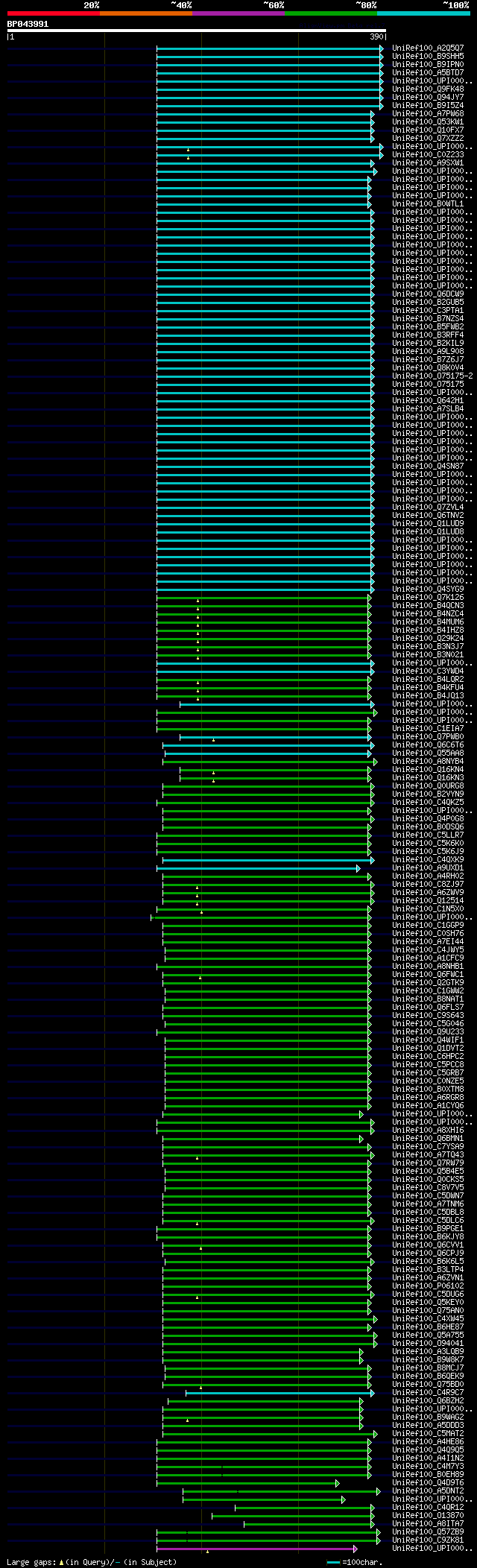Image resolution: width=477 pixels, height=1568 pixels.
Task: Select the UniRef100_Q8K0V4 label
Action: click(x=428, y=367)
